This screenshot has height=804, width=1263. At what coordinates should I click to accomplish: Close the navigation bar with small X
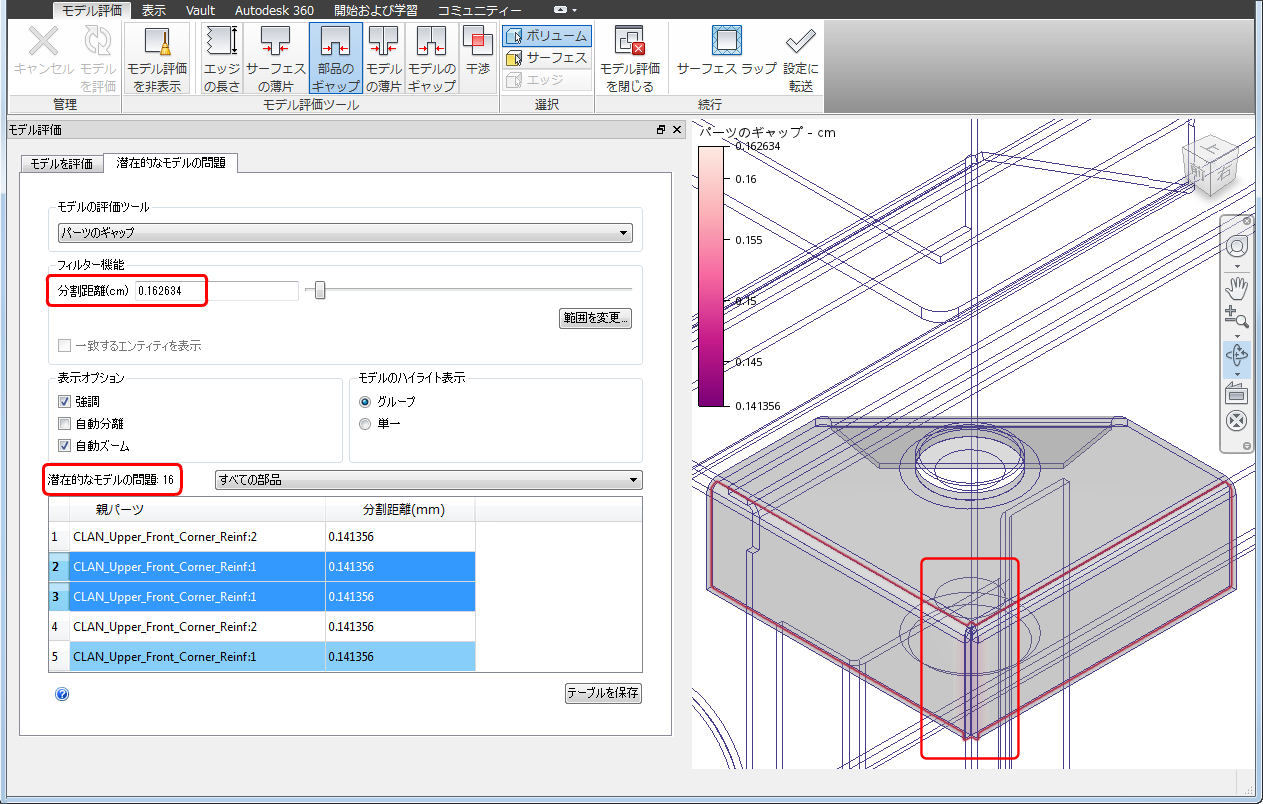click(x=1246, y=221)
